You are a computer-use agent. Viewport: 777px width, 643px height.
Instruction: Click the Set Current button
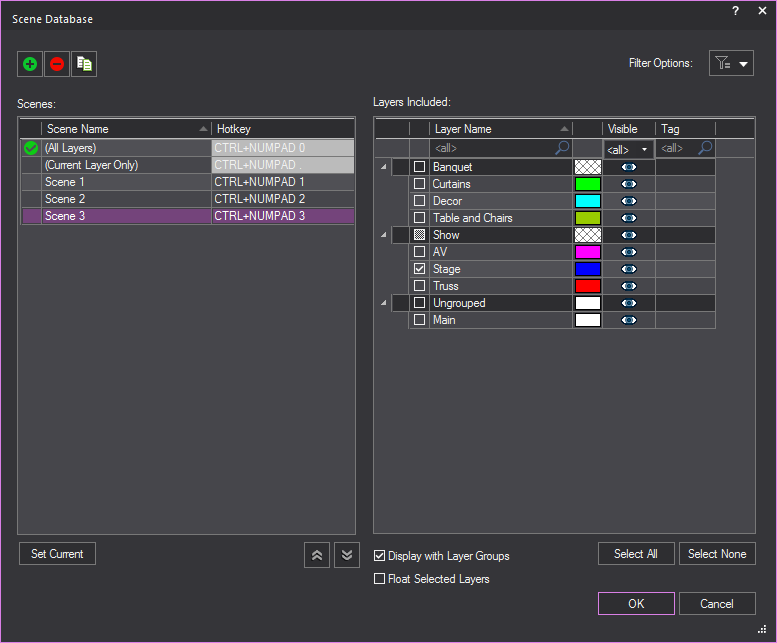[57, 554]
